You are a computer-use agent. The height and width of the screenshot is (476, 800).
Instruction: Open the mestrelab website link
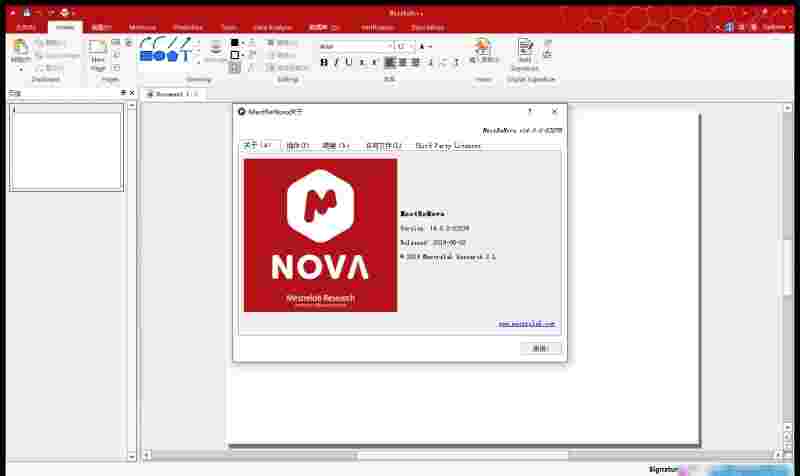pos(527,324)
